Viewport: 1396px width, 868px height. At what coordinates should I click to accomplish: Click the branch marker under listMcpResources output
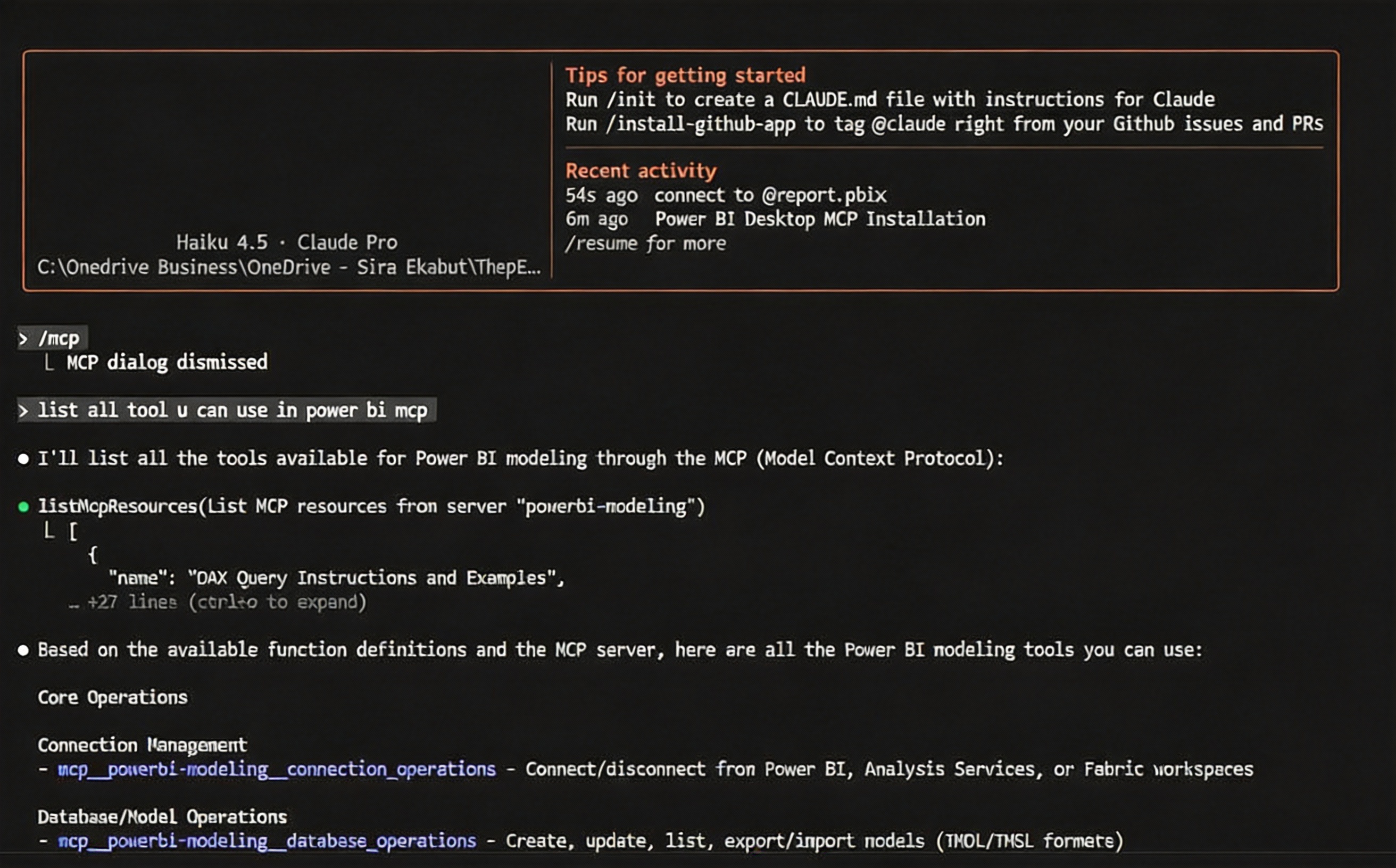[49, 531]
